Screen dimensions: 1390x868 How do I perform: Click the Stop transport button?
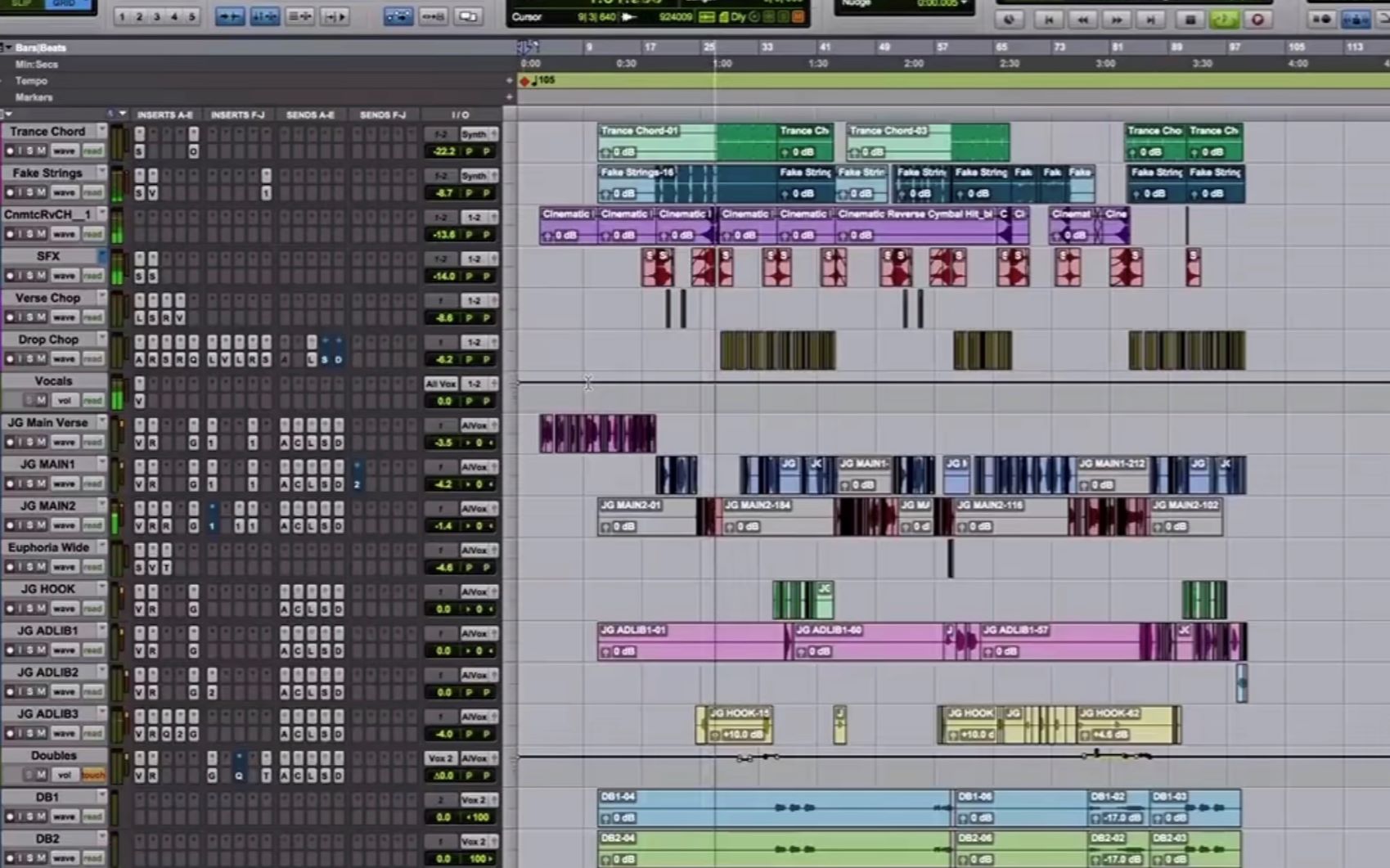(1190, 19)
